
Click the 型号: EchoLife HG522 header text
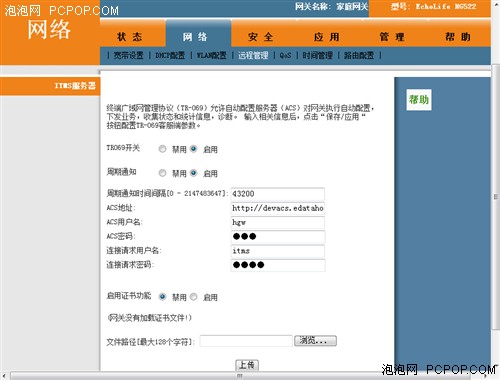(434, 7)
